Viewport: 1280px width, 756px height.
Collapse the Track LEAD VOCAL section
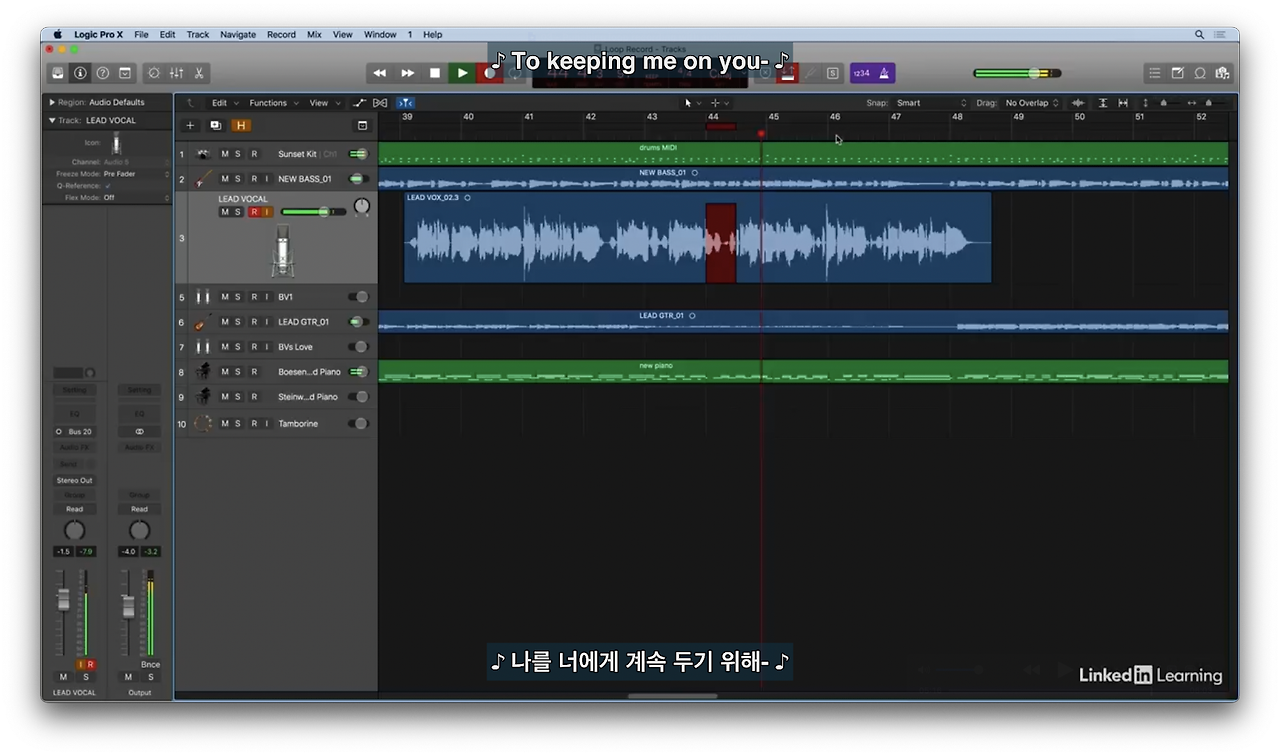(52, 120)
